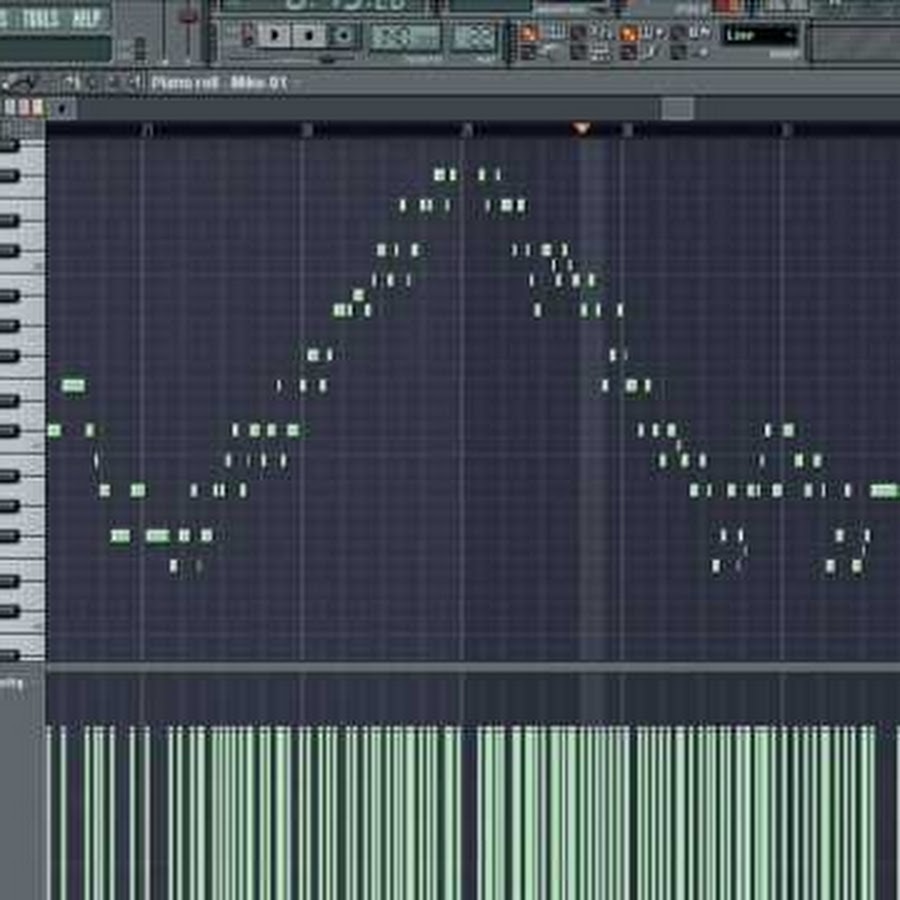900x900 pixels.
Task: Click the Record button in transport
Action: tap(343, 35)
